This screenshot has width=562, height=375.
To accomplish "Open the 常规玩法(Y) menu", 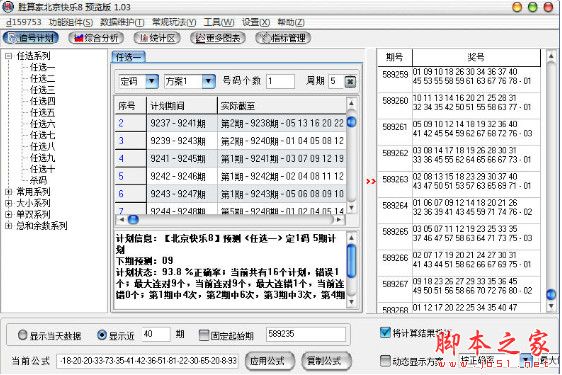I will (174, 22).
